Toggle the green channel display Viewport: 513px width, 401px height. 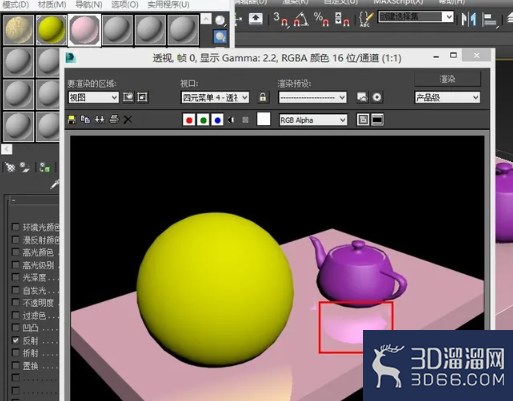[x=203, y=120]
